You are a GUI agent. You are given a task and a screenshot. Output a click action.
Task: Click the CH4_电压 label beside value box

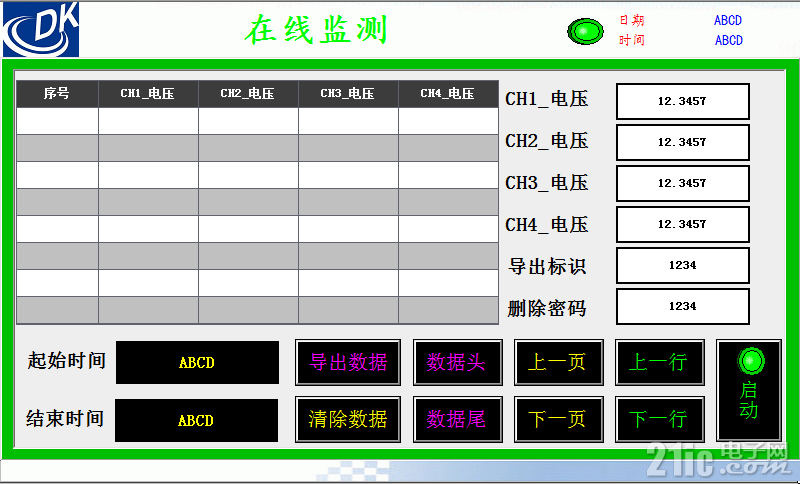point(547,224)
